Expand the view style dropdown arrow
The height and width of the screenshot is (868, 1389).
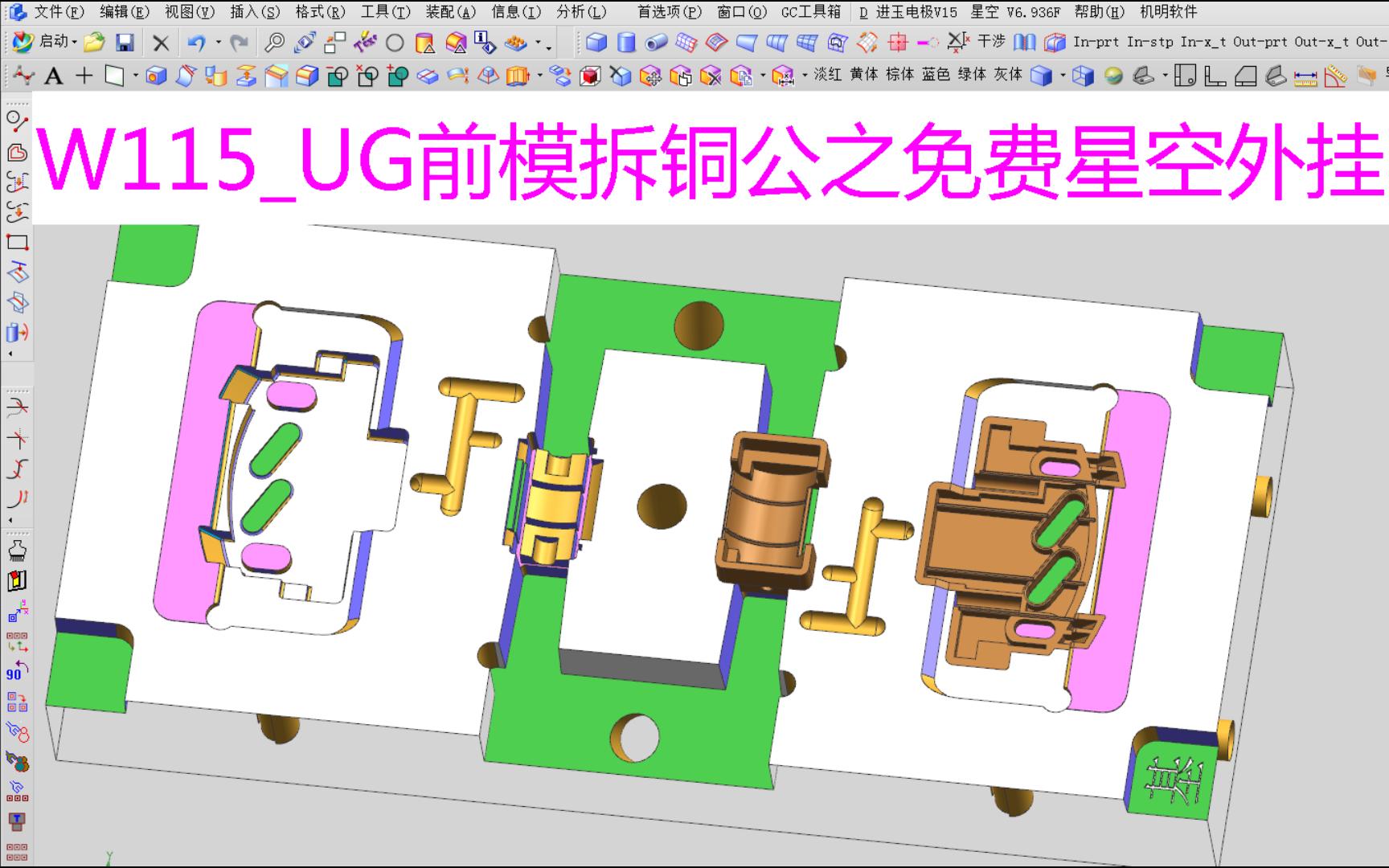1062,76
